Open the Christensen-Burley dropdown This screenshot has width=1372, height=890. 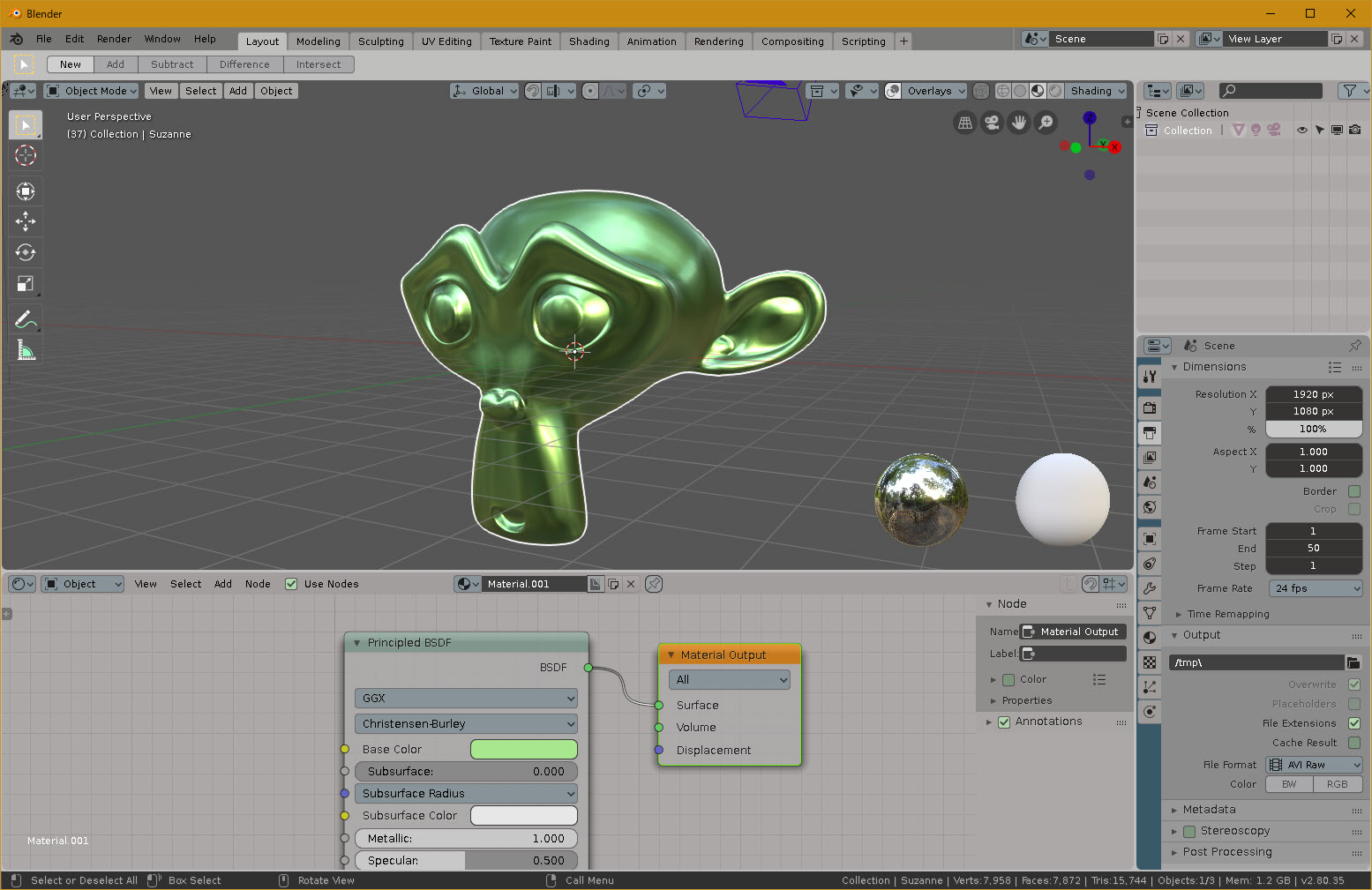[x=466, y=724]
